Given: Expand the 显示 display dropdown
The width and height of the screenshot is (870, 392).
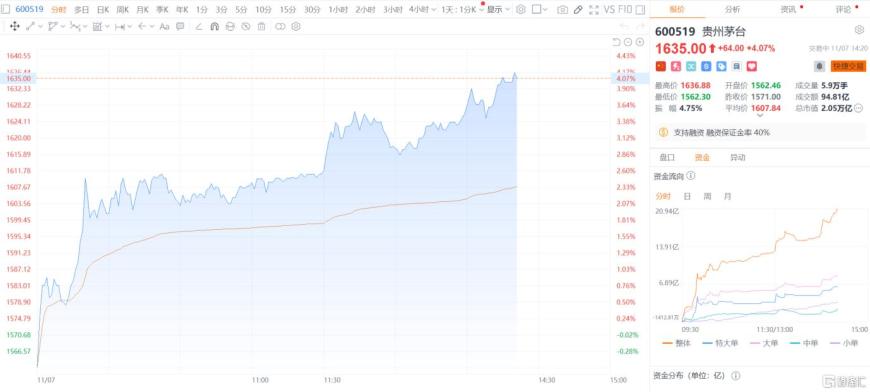Looking at the screenshot, I should 498,9.
